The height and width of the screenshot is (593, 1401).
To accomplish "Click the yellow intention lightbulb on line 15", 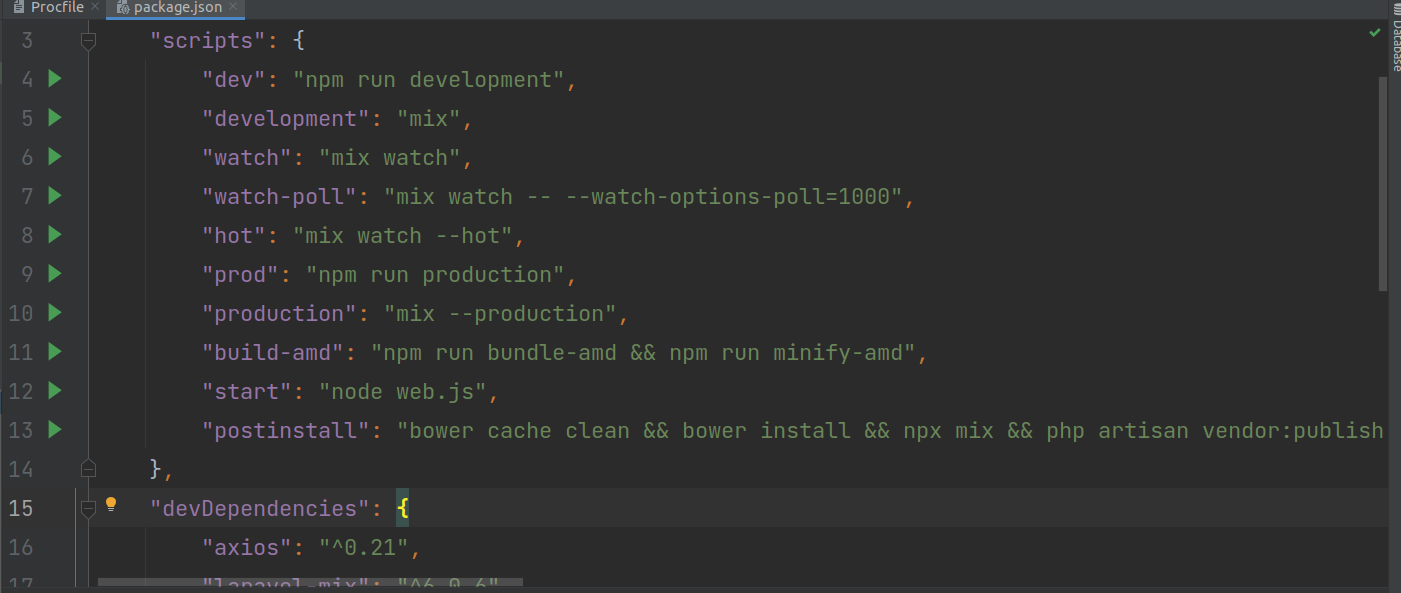I will click(x=111, y=505).
